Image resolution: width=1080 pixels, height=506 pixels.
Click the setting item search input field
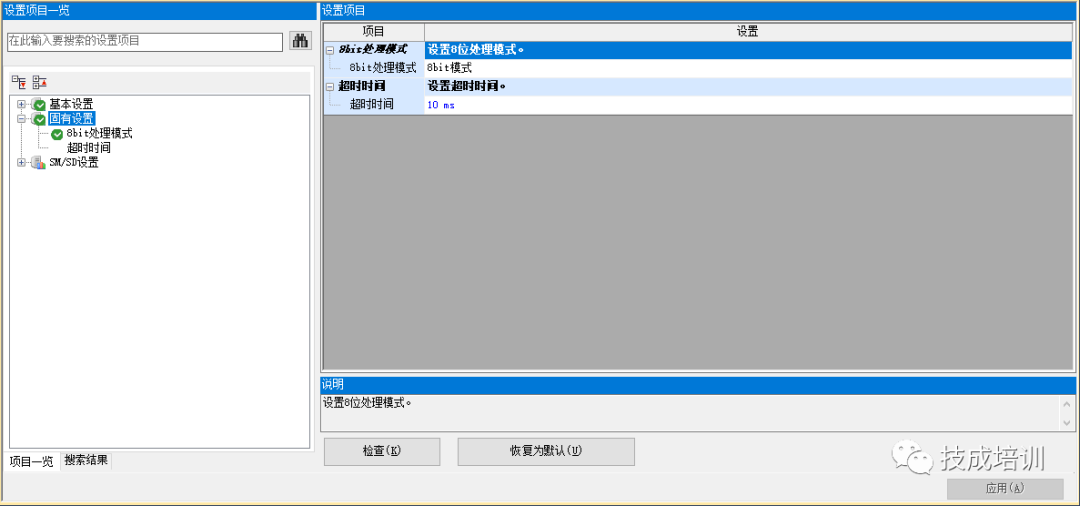point(145,41)
